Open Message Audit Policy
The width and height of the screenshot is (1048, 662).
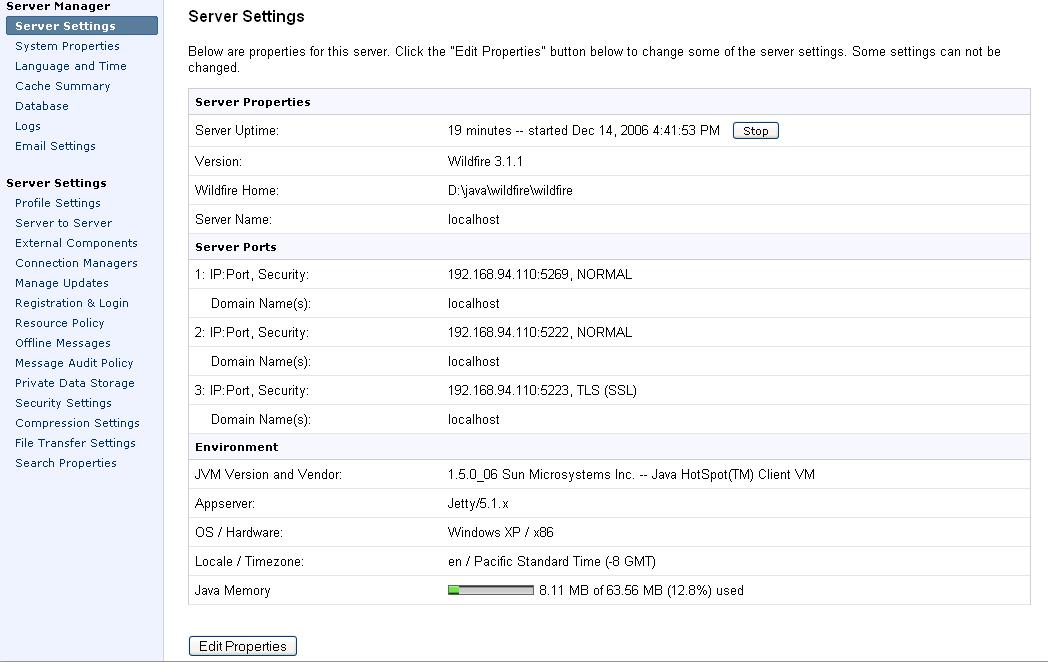point(74,363)
